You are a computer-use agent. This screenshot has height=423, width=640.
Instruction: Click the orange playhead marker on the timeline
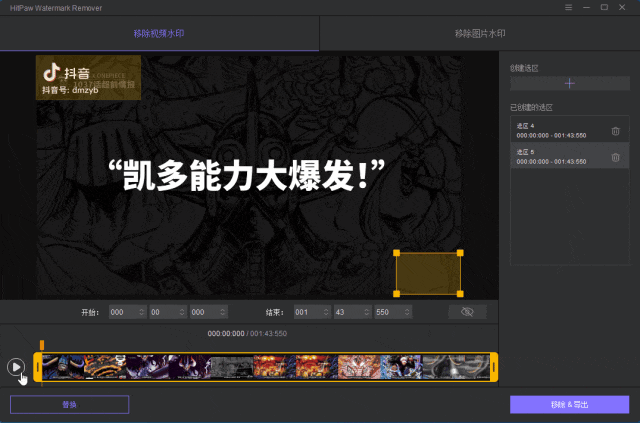[42, 345]
